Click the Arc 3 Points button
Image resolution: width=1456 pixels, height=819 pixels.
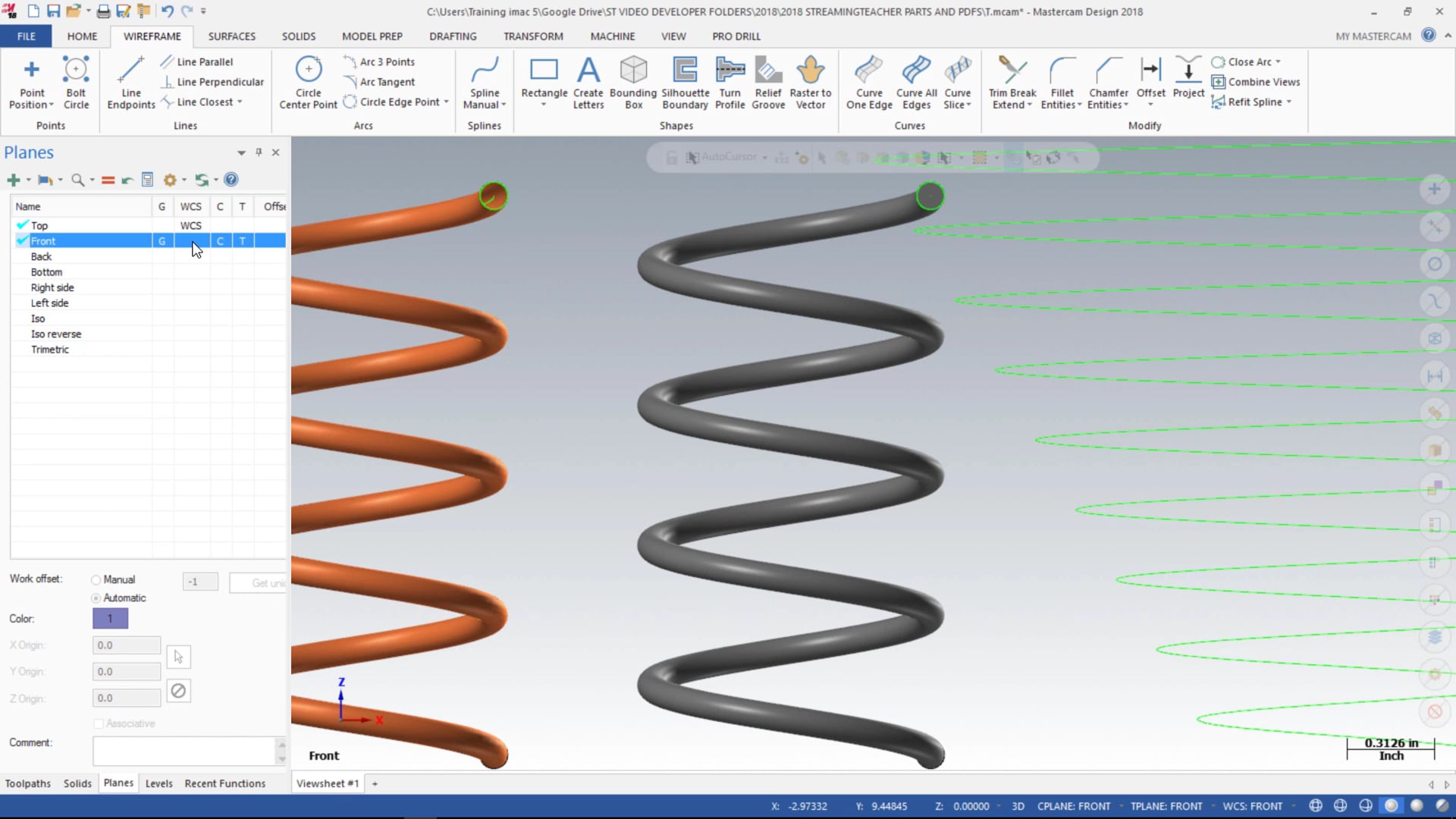click(x=378, y=62)
